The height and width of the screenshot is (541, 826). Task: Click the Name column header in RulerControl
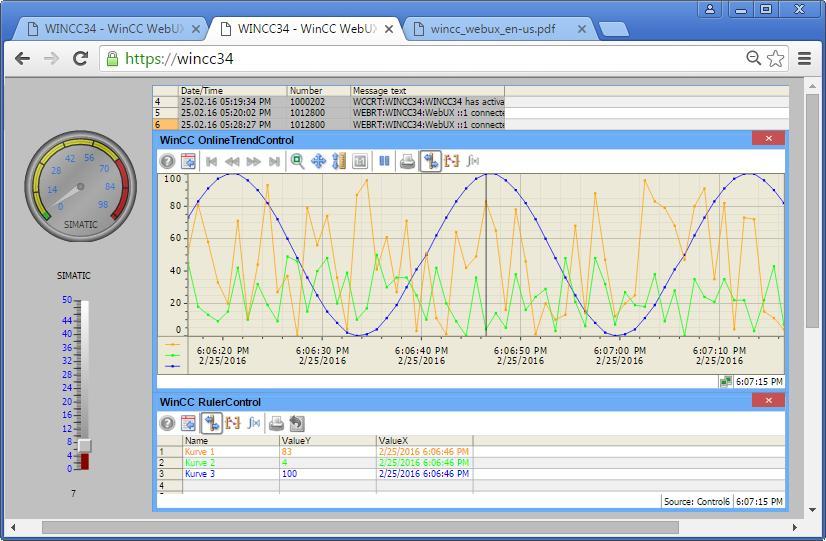click(x=231, y=440)
